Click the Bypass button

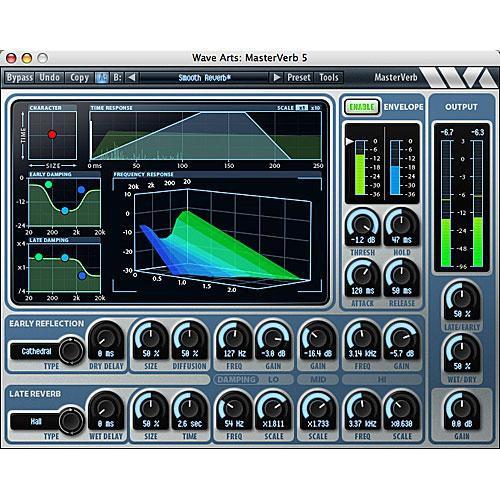tap(20, 78)
